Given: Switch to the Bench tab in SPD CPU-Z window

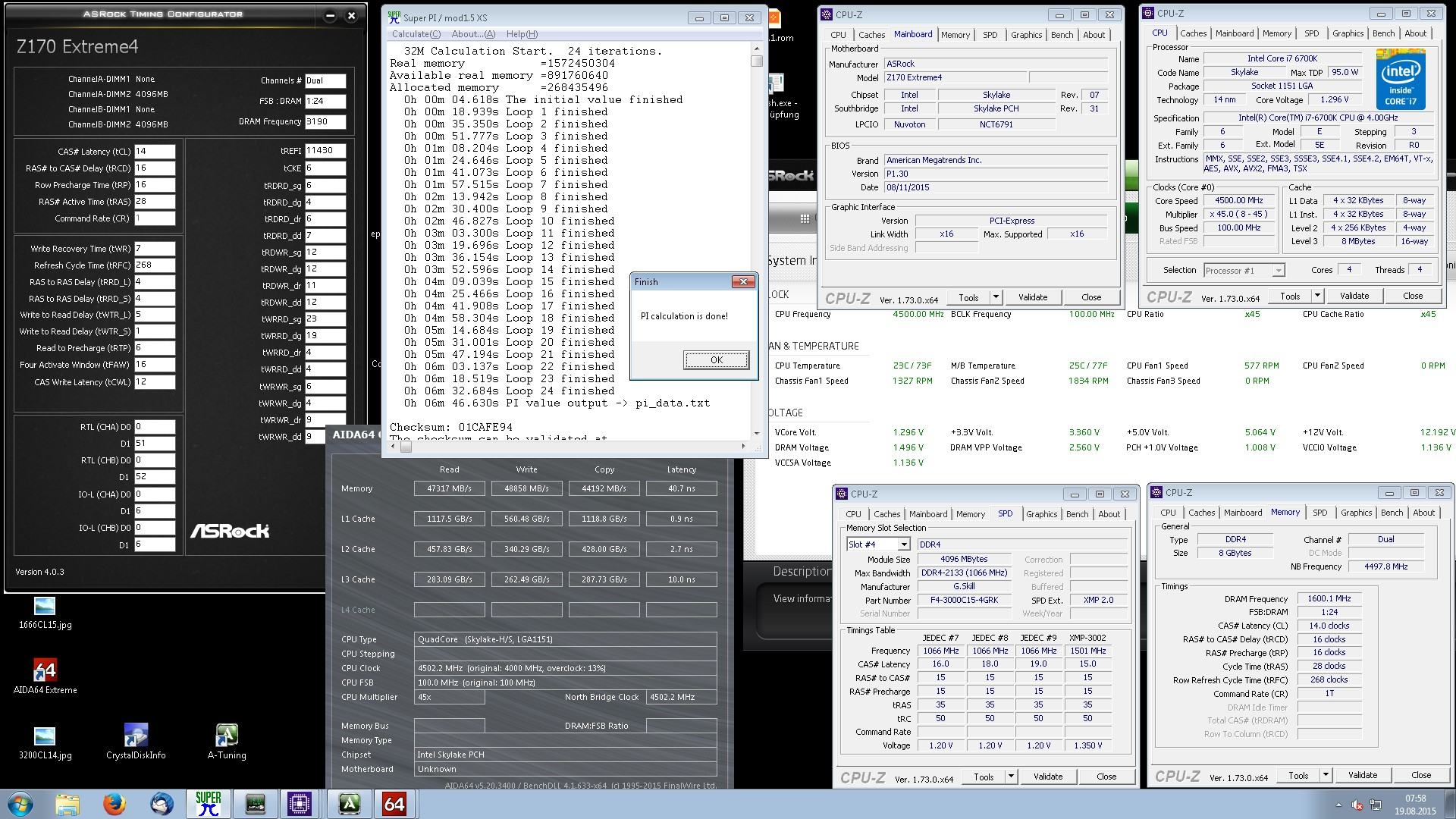Looking at the screenshot, I should [x=1077, y=514].
